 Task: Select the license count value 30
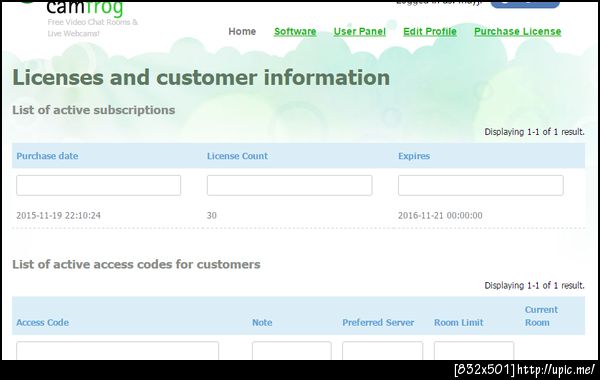pos(212,215)
